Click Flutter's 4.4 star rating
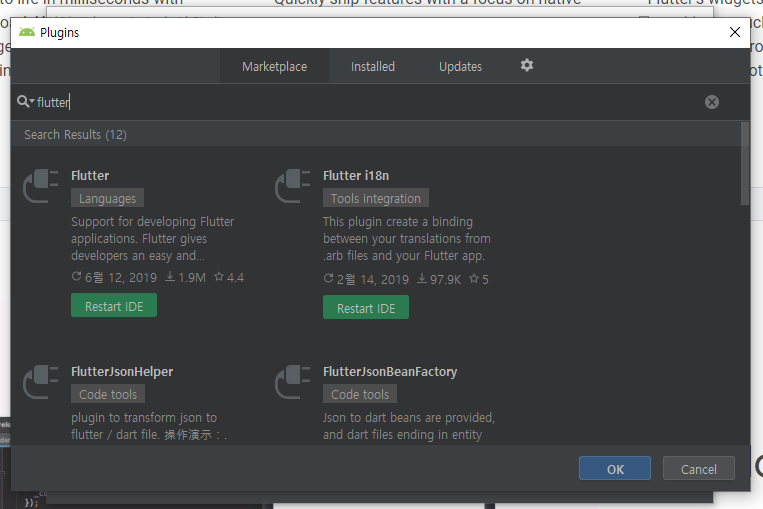763x509 pixels. 229,277
